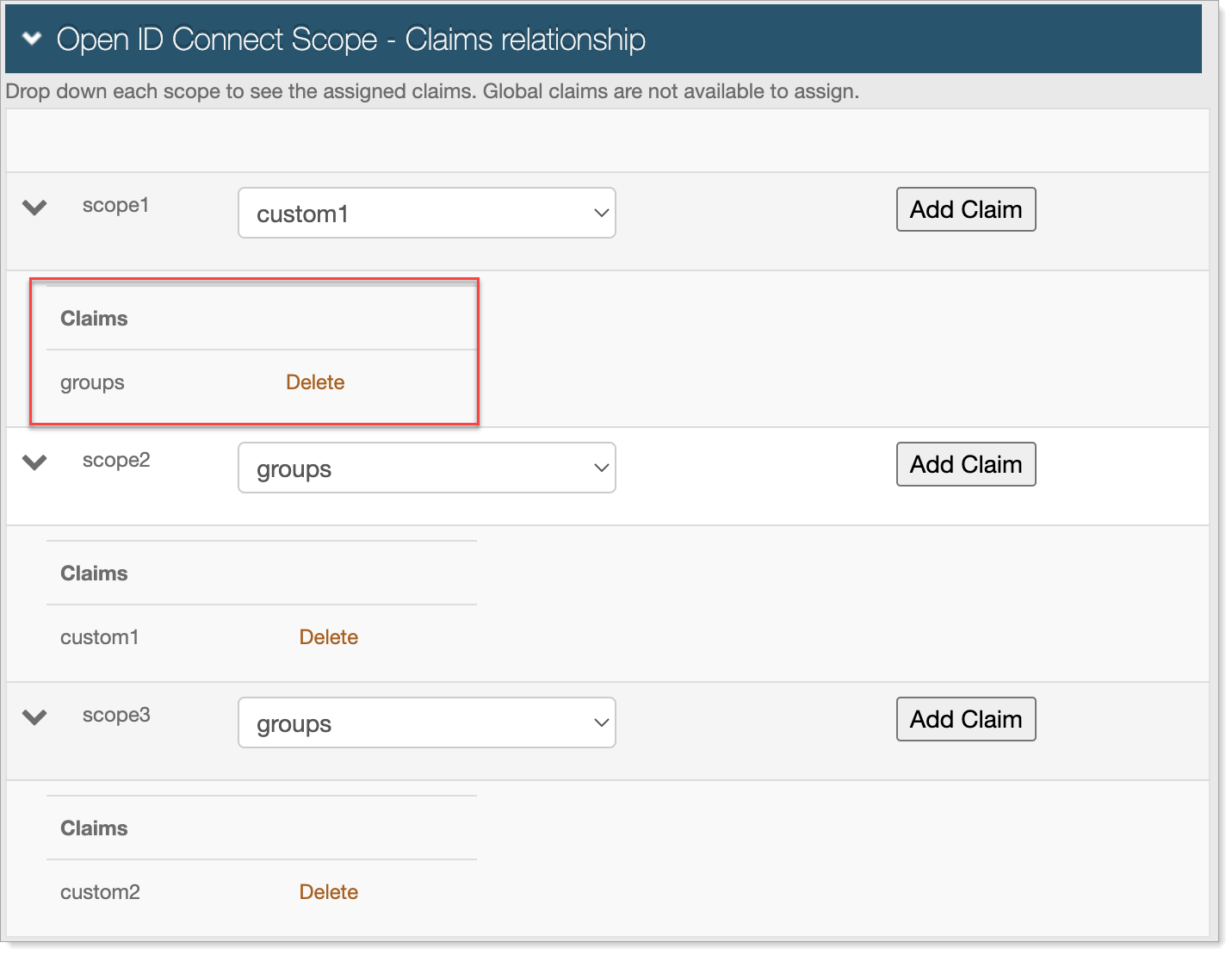The width and height of the screenshot is (1232, 955).
Task: Open the groups dropdown for scope2
Action: [x=426, y=468]
